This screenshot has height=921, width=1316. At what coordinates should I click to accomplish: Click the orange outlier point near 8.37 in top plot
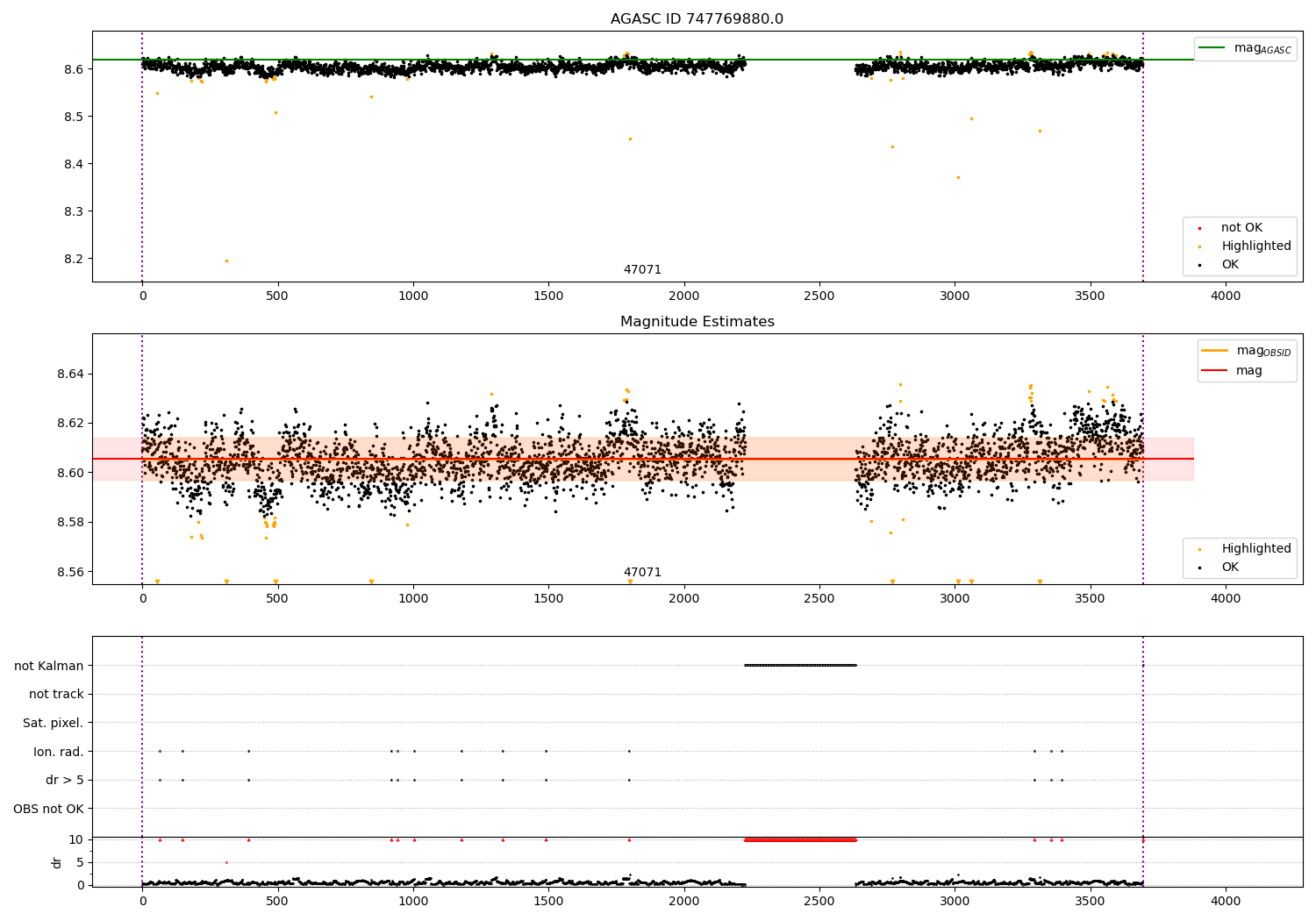coord(958,177)
